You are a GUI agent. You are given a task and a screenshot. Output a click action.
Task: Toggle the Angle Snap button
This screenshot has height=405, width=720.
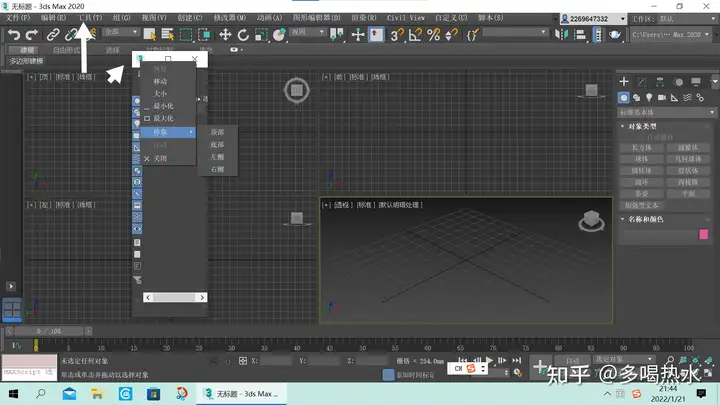click(415, 34)
